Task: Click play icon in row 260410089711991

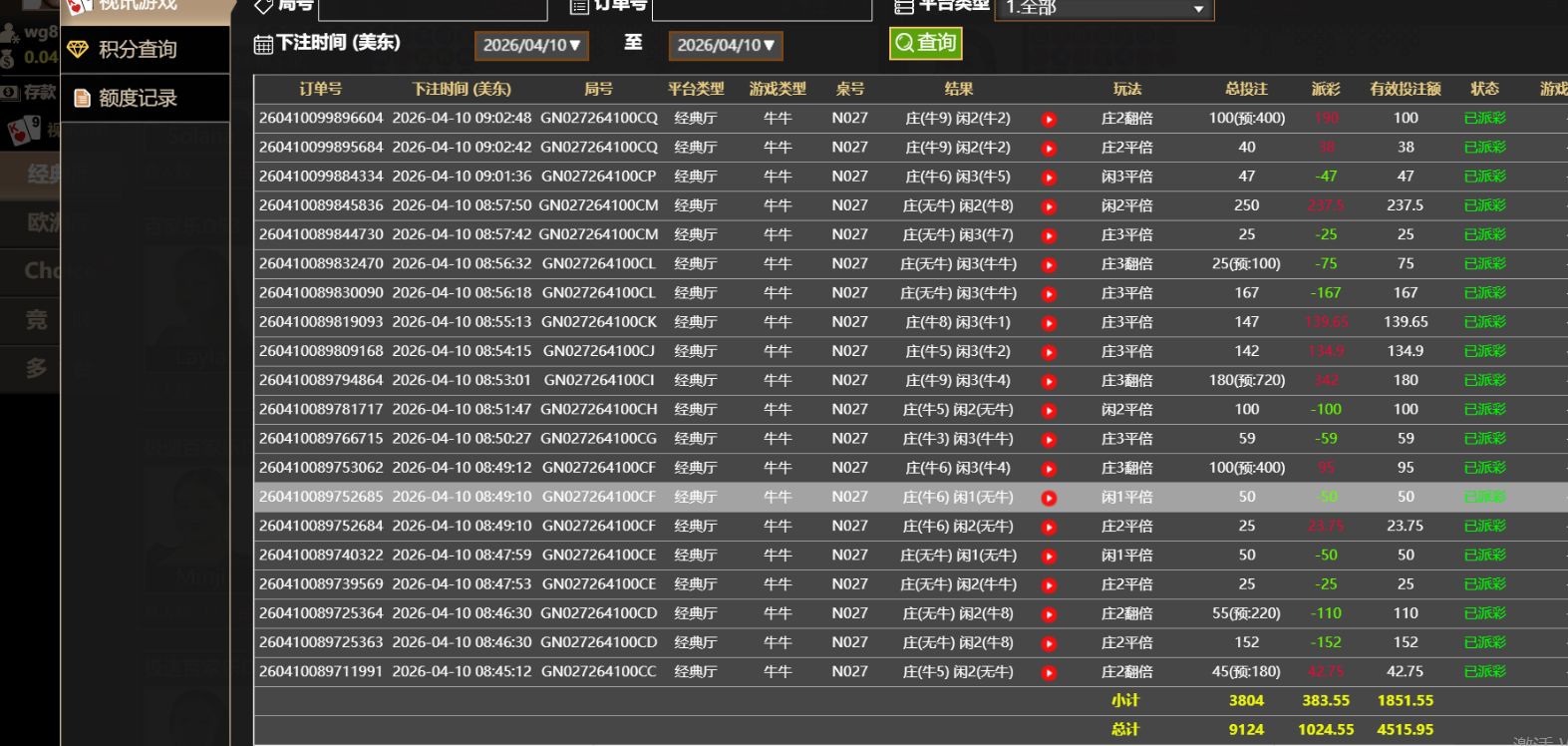Action: point(1049,673)
